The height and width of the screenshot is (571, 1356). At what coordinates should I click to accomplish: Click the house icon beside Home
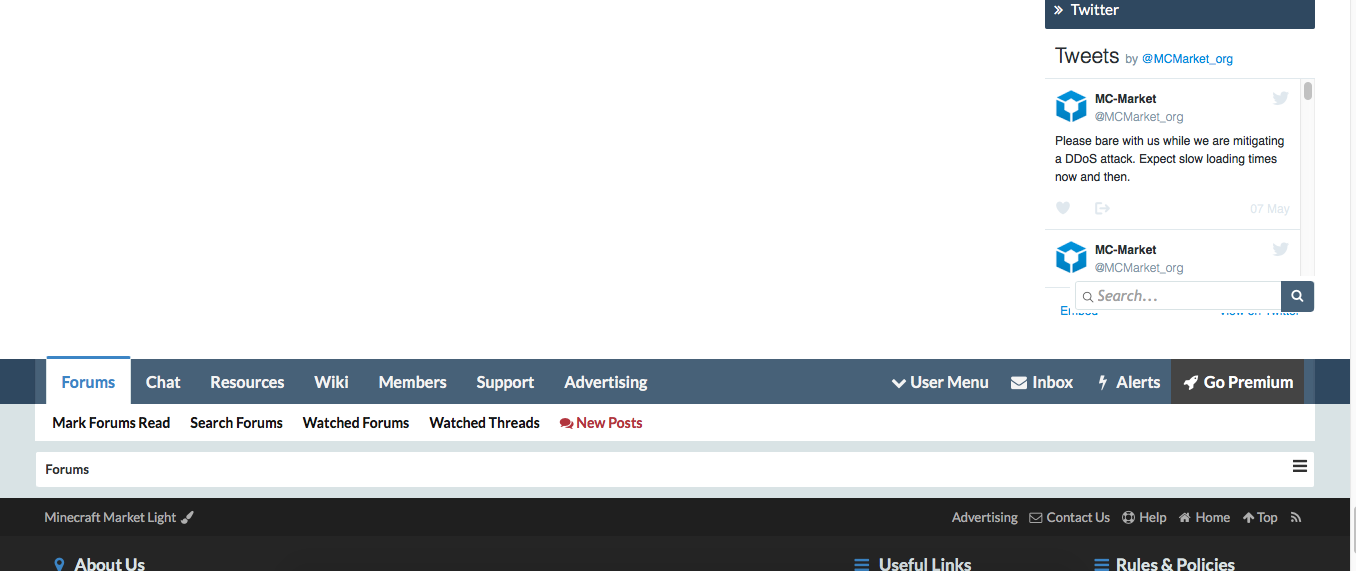(1185, 517)
